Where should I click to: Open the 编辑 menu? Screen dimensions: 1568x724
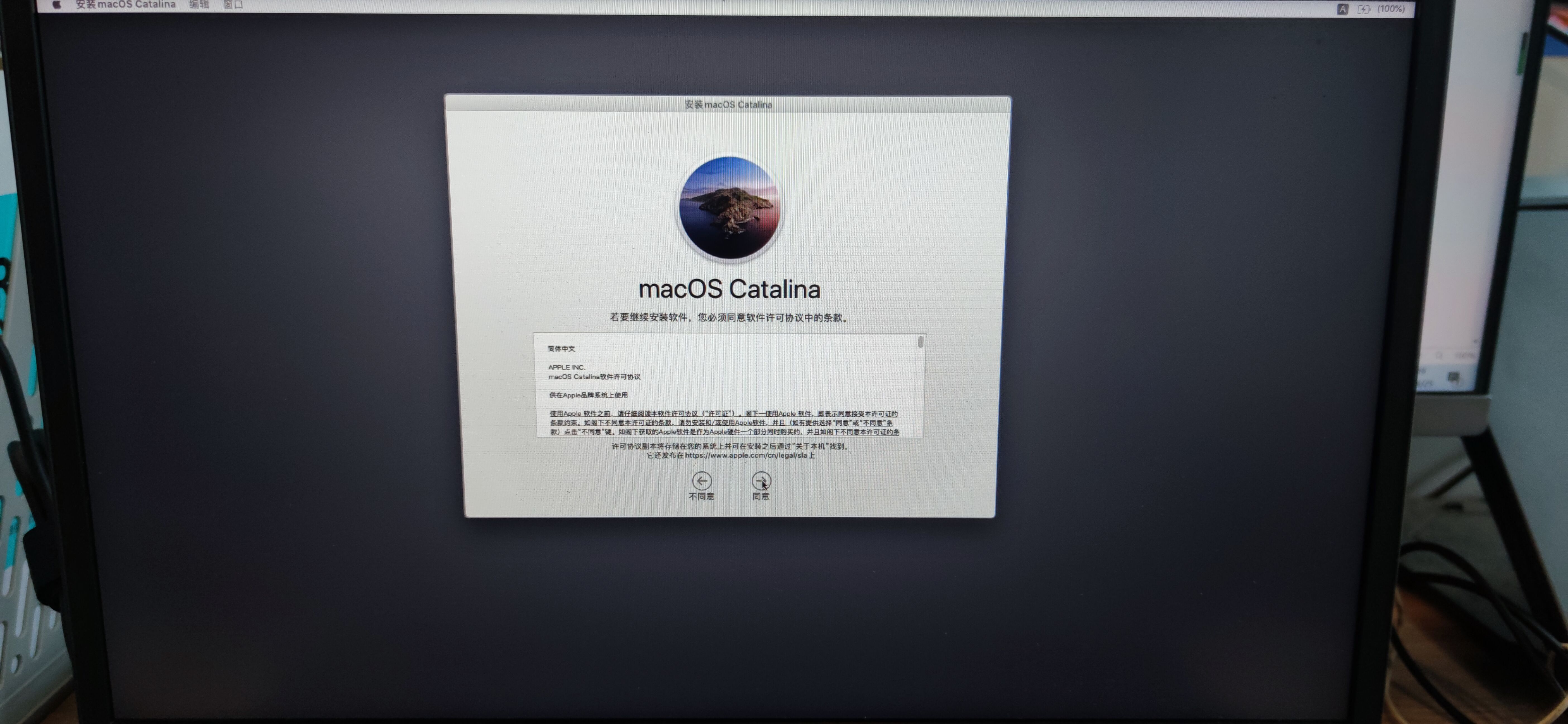point(199,4)
